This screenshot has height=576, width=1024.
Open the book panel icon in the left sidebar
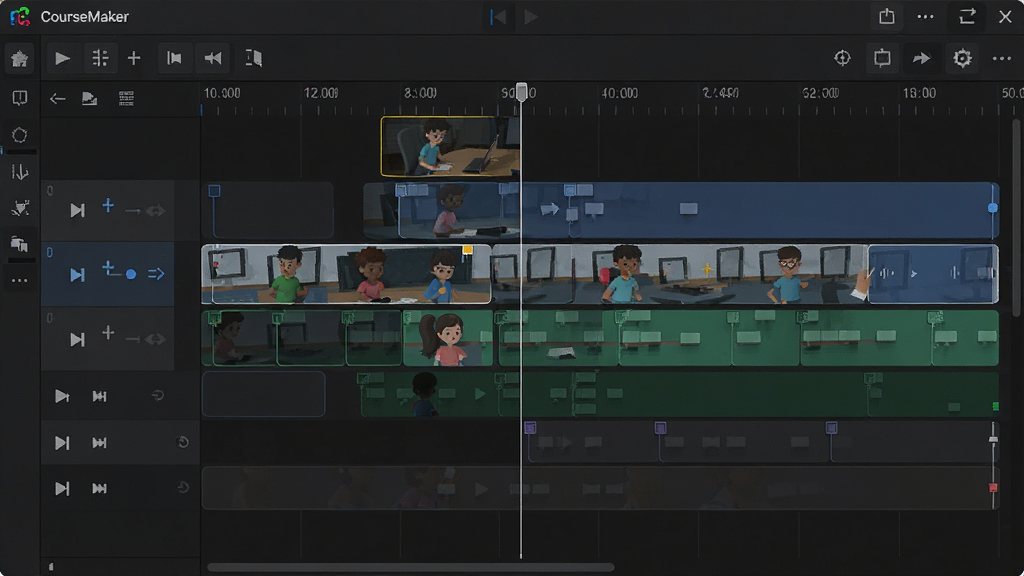coord(20,98)
